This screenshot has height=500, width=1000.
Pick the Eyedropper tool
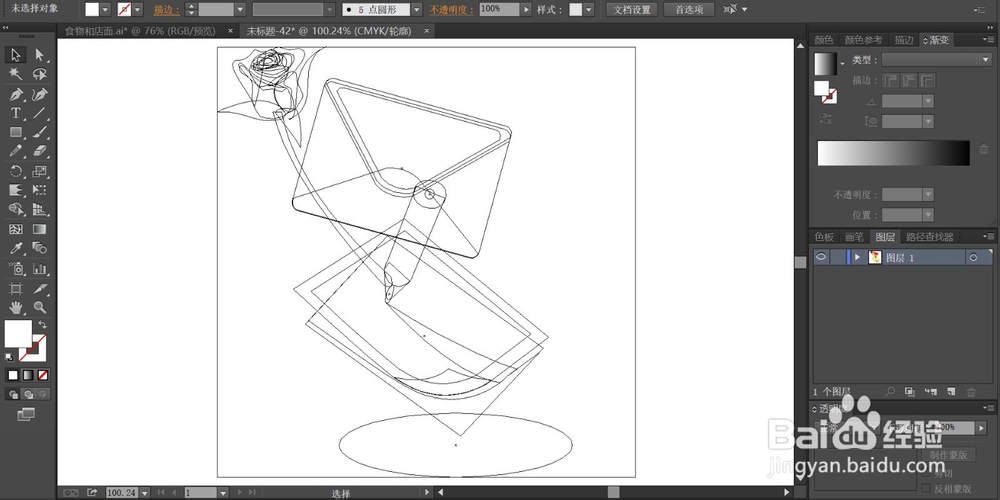(16, 248)
